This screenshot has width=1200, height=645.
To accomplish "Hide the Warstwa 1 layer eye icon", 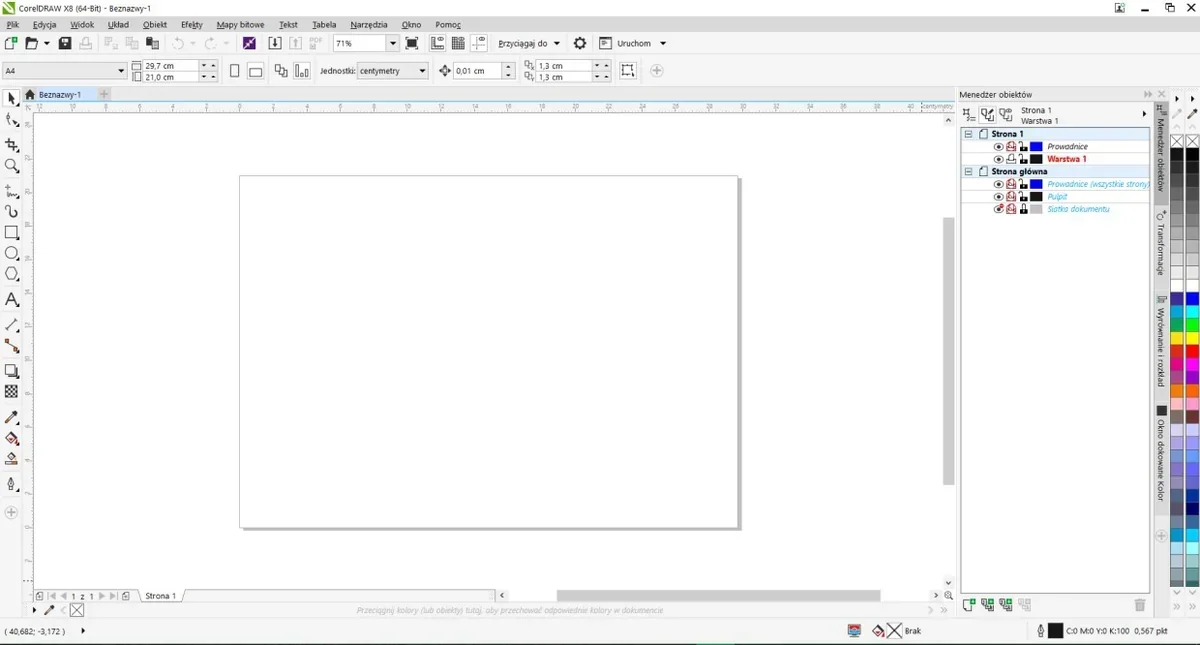I will pyautogui.click(x=998, y=159).
